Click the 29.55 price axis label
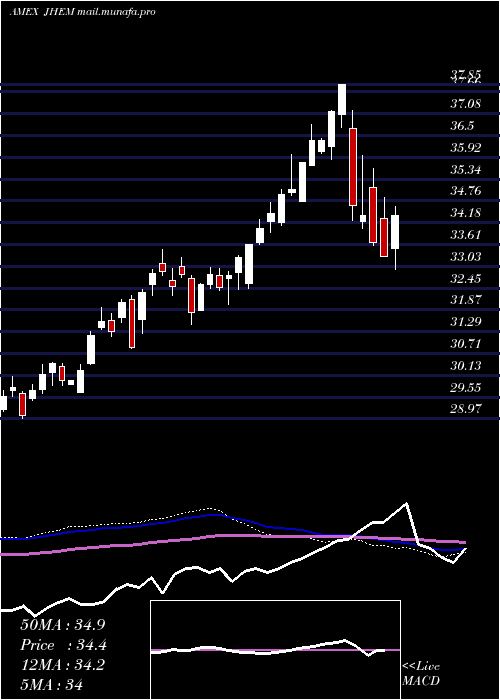500x700 pixels. click(x=466, y=388)
